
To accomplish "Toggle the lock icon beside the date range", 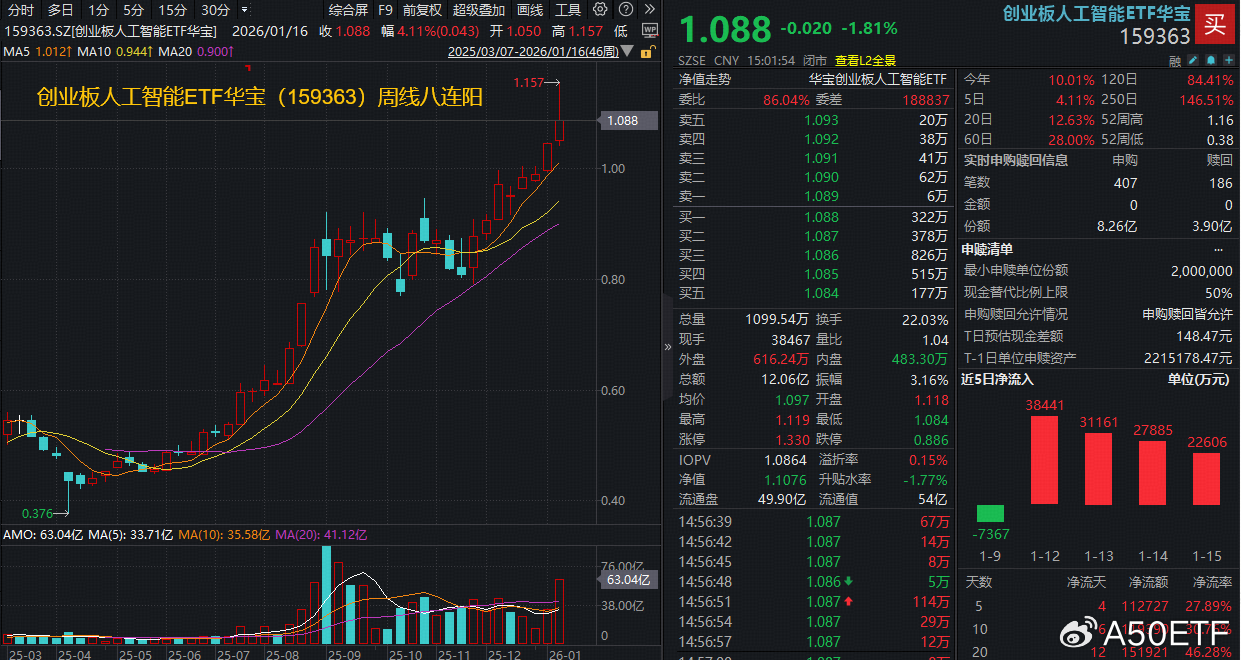I will coord(646,51).
